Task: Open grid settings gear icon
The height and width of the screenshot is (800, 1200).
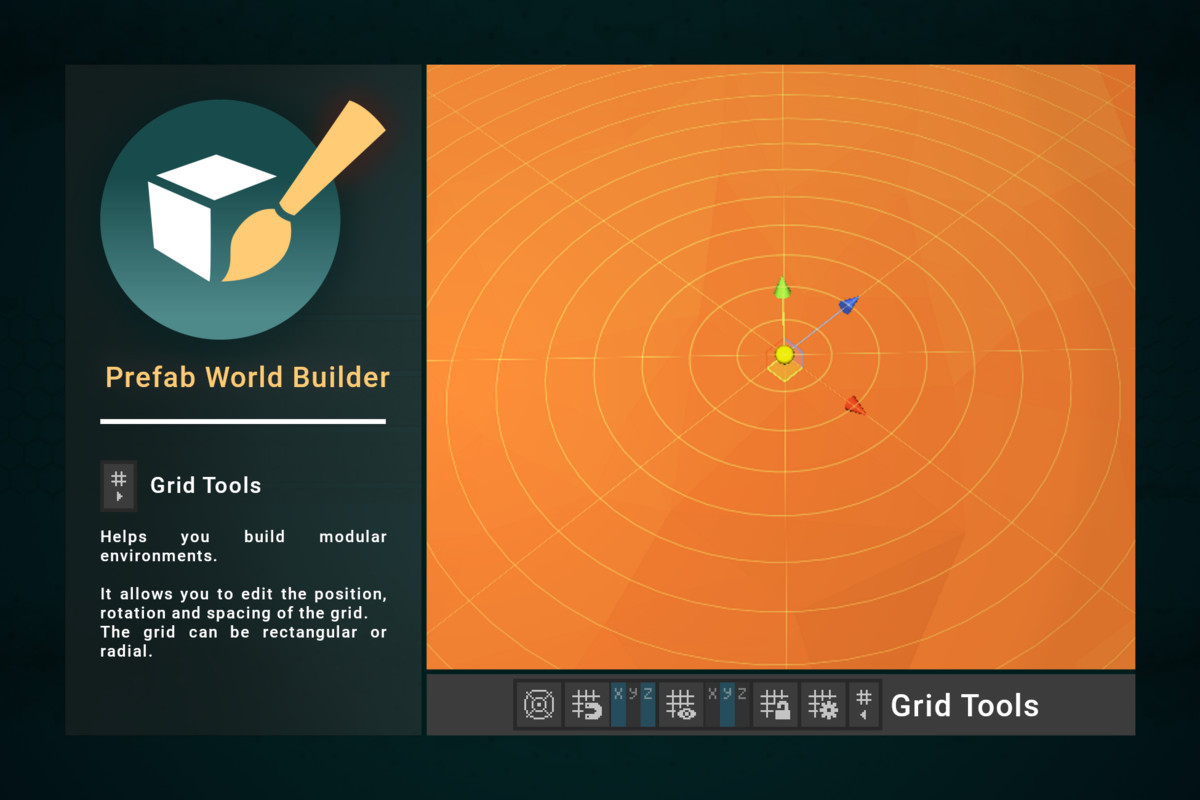Action: [x=823, y=705]
